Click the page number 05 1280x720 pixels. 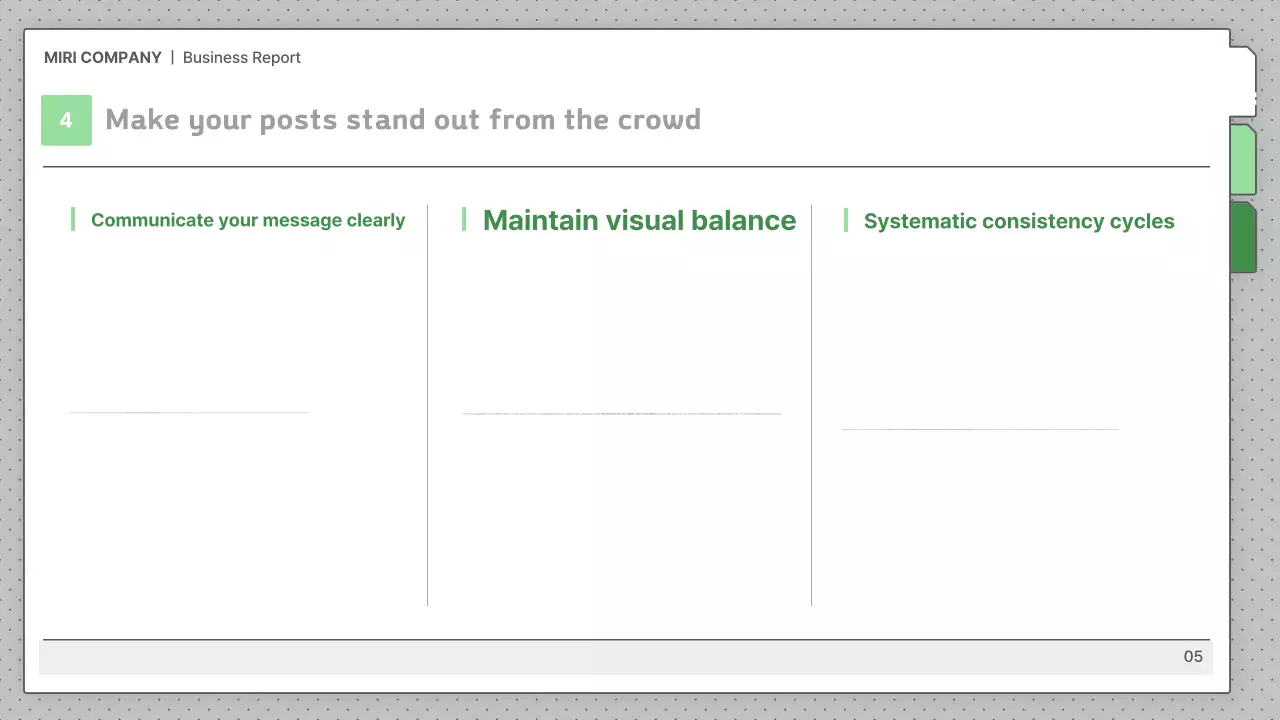point(1192,656)
